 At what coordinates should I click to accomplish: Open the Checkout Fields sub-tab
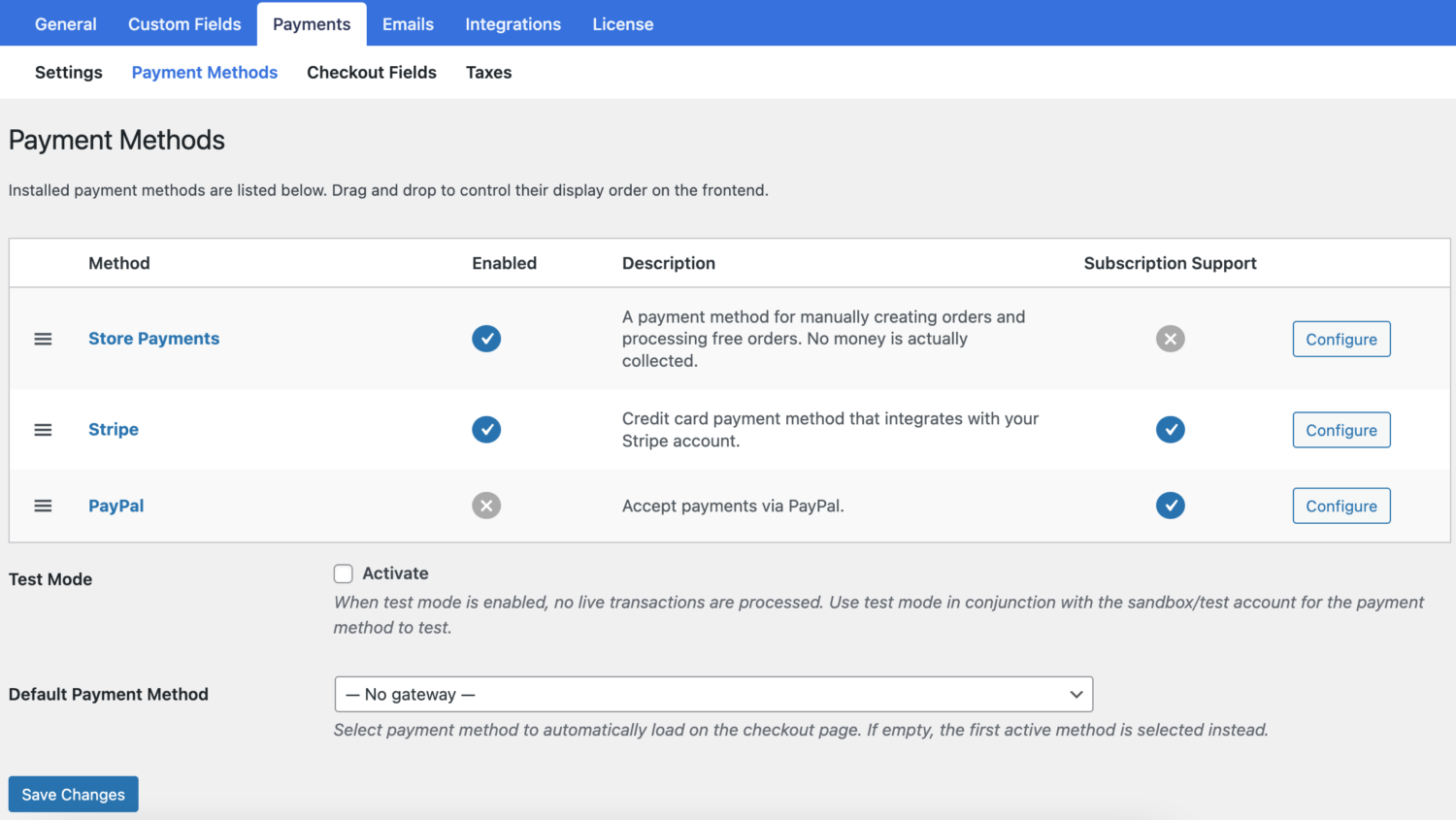coord(372,73)
